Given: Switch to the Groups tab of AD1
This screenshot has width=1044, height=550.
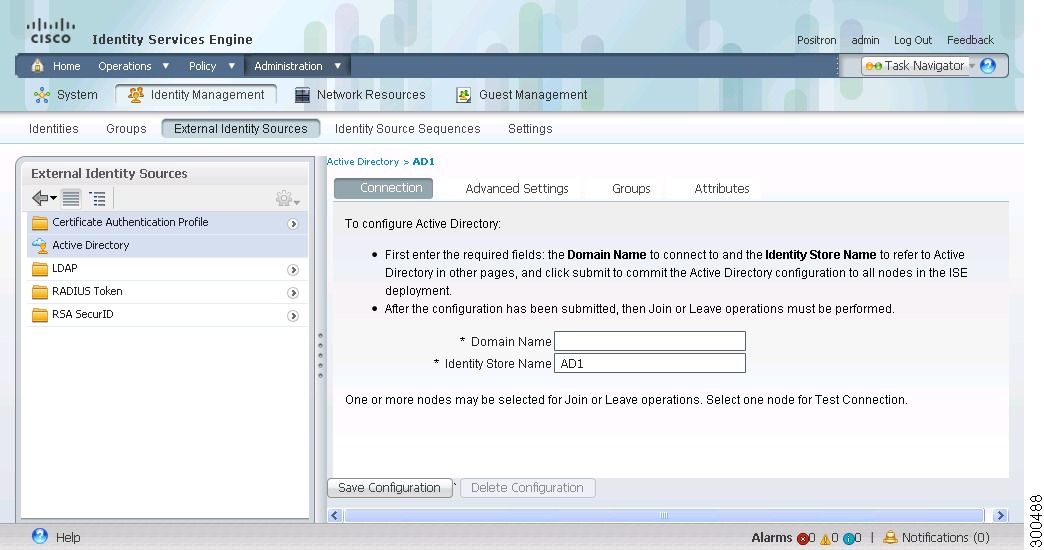Looking at the screenshot, I should tap(631, 188).
